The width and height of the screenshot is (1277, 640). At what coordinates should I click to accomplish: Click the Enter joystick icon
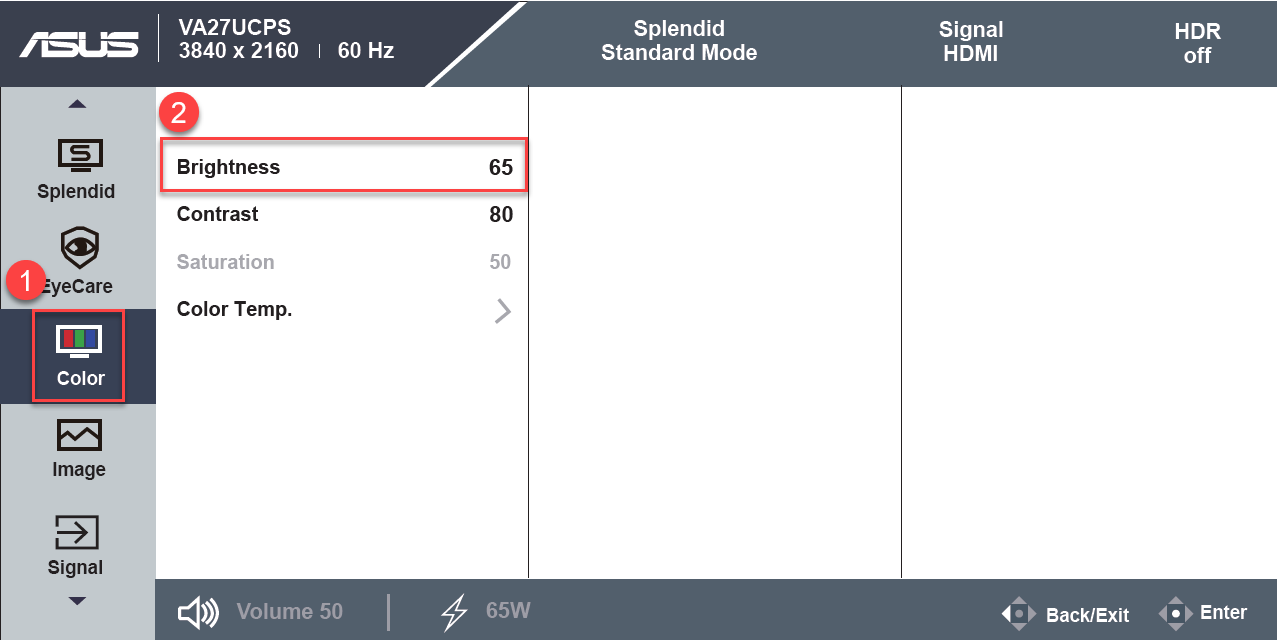[1176, 613]
